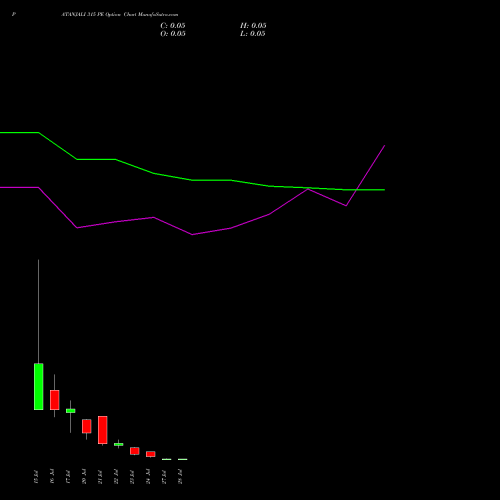
Task: Click the low value 'L: 0.05'
Action: (253, 34)
